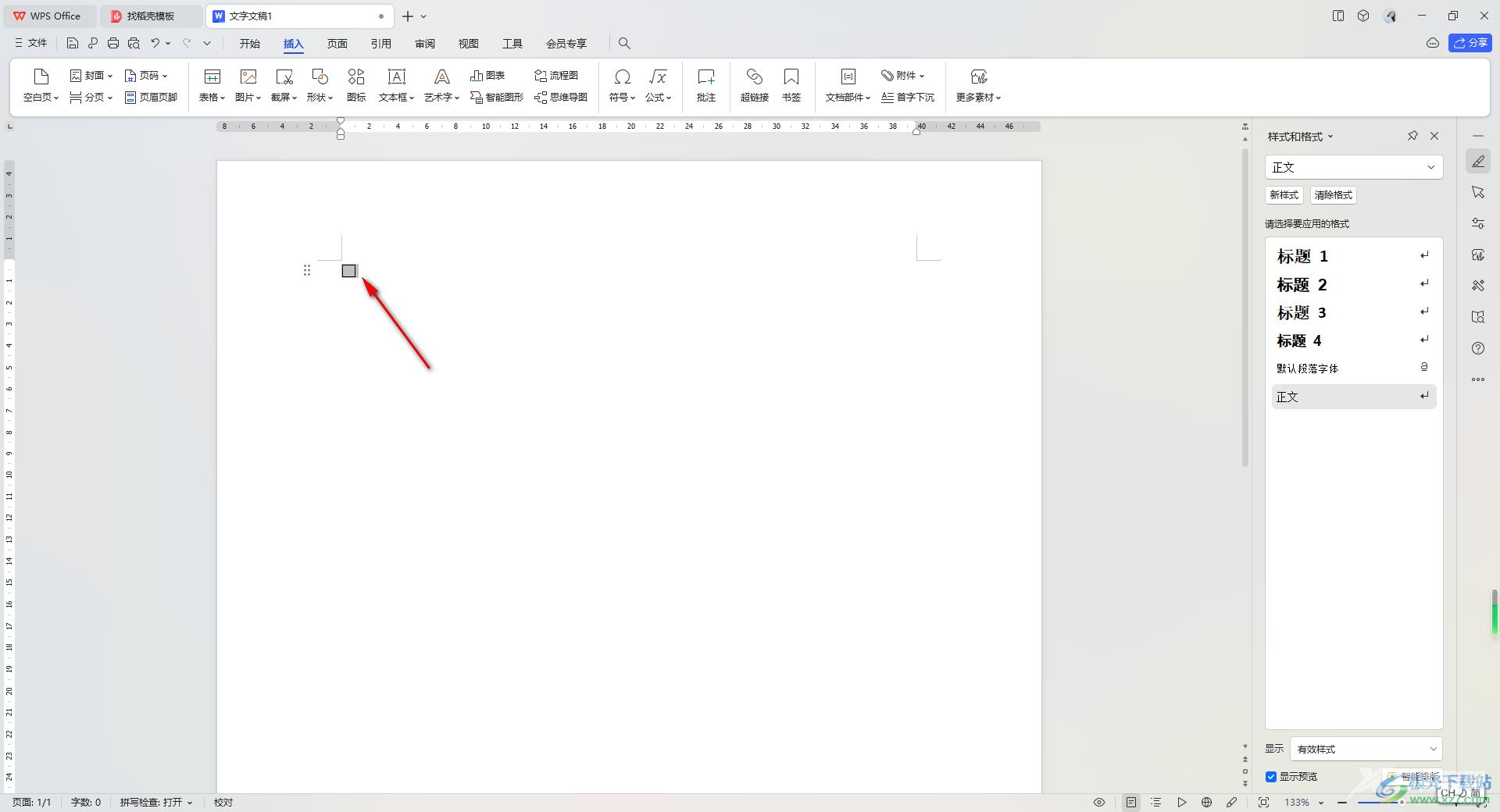Switch to the Page tab (页面)
Screen dimensions: 1500x812
point(337,44)
